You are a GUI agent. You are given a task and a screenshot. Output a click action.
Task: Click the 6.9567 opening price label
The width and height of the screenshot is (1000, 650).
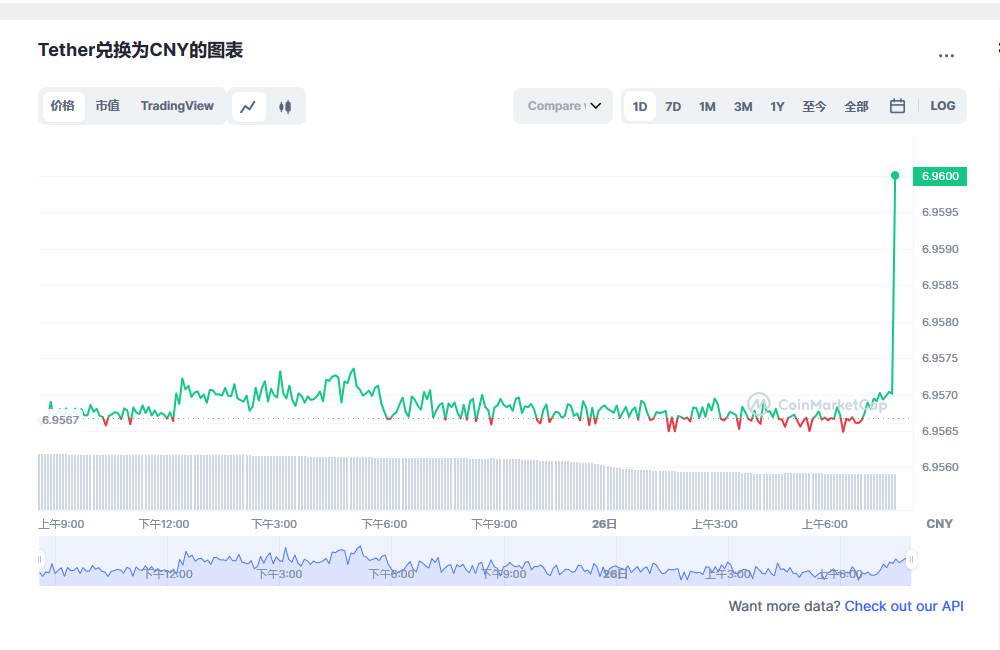pos(61,420)
